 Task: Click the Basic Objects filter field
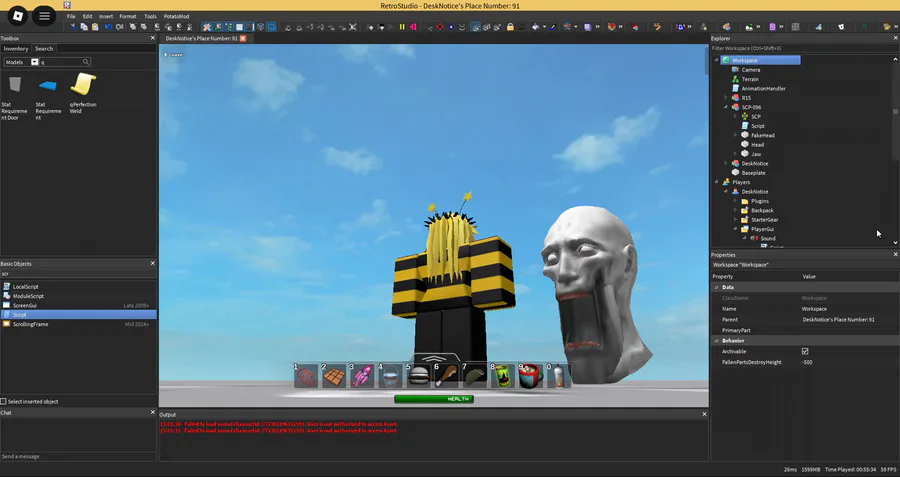(78, 274)
